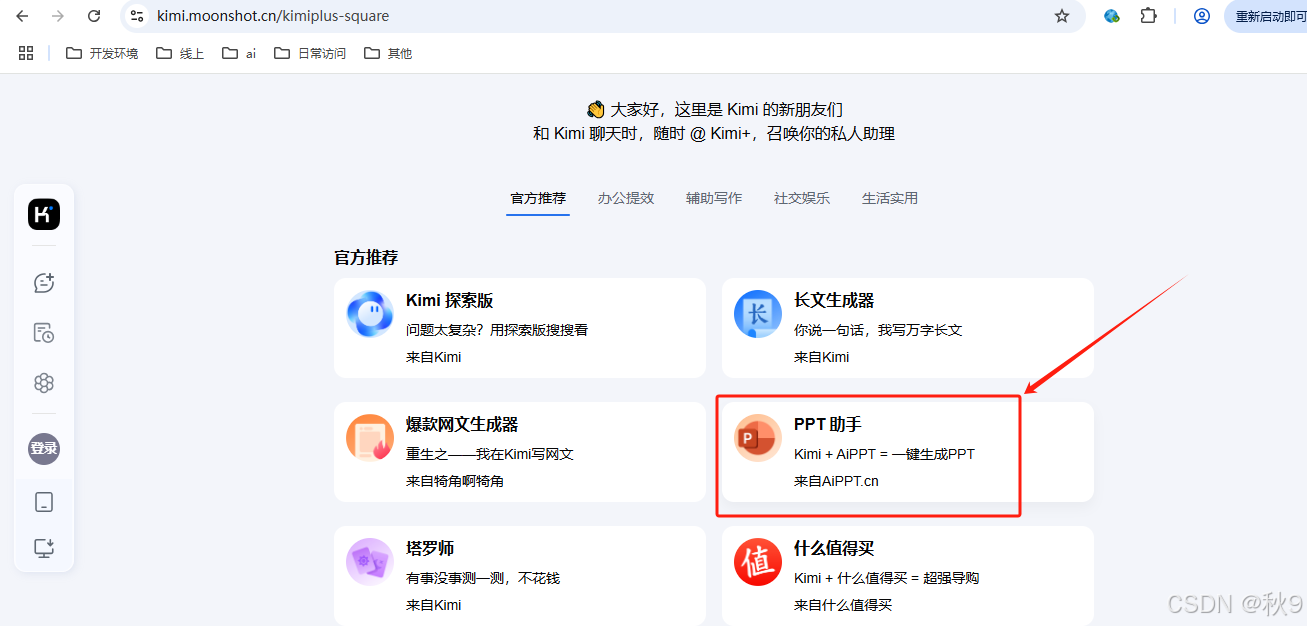Open the 线上 bookmark folder
The width and height of the screenshot is (1307, 626).
coord(180,53)
